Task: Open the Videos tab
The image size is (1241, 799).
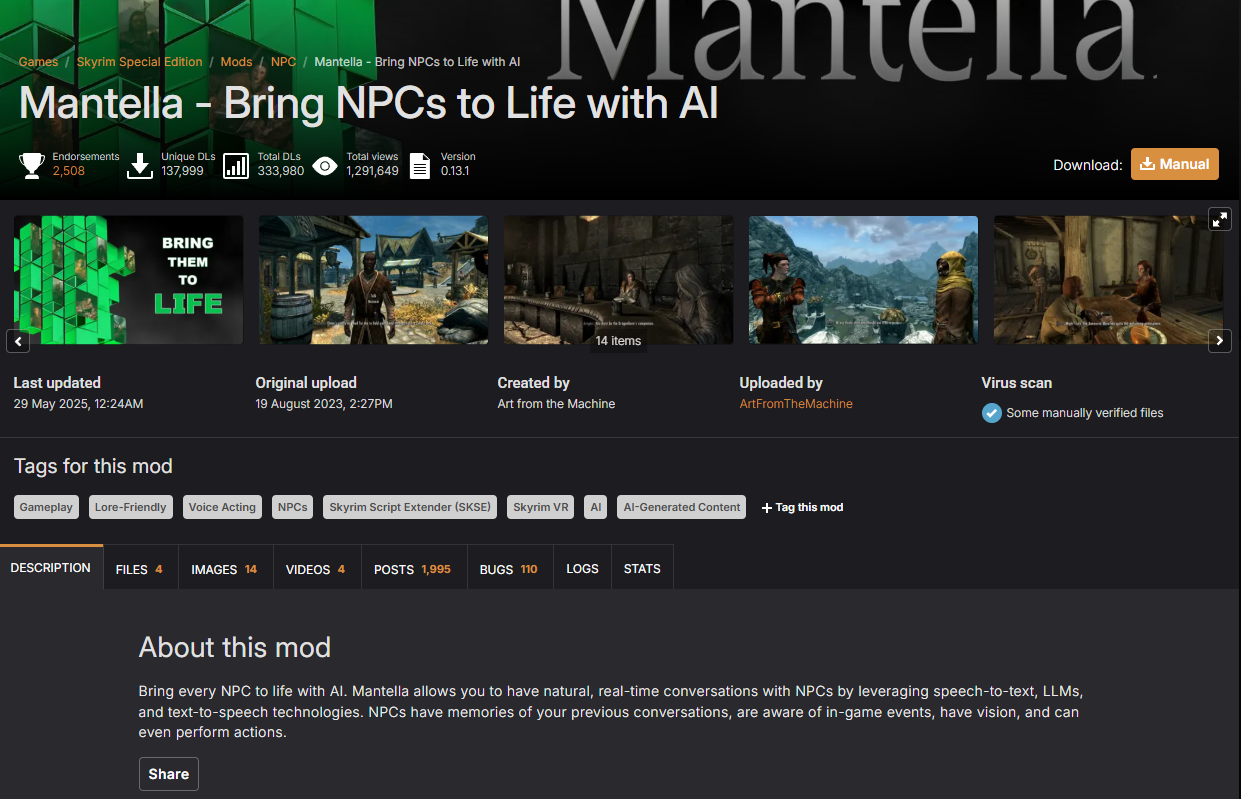Action: point(315,569)
